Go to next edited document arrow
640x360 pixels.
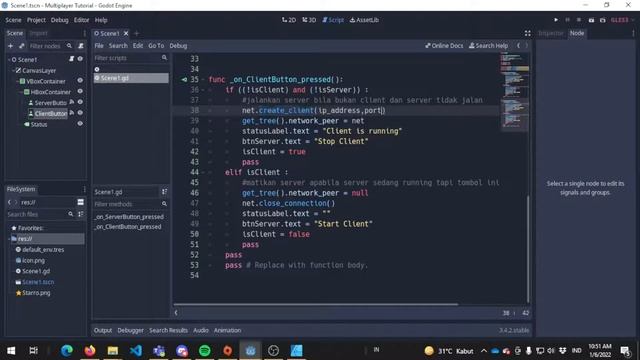click(x=527, y=46)
